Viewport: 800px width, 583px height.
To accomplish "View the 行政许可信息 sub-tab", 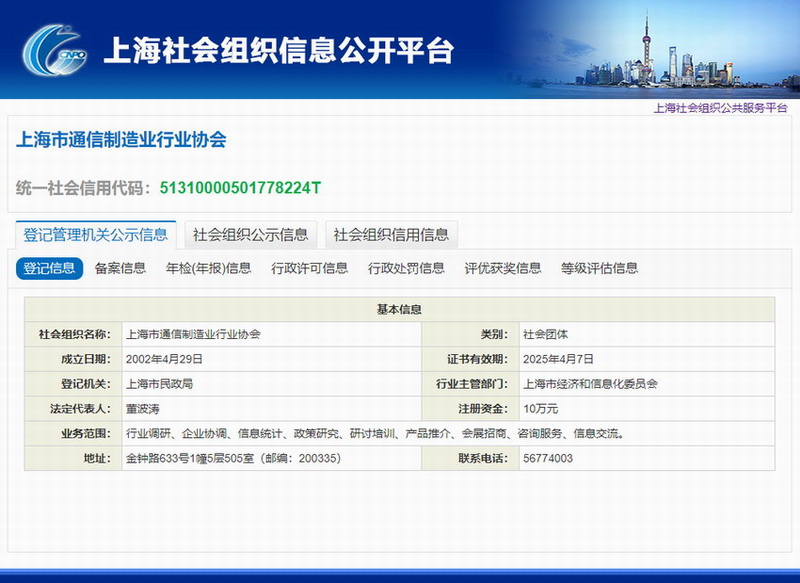I will (x=310, y=268).
